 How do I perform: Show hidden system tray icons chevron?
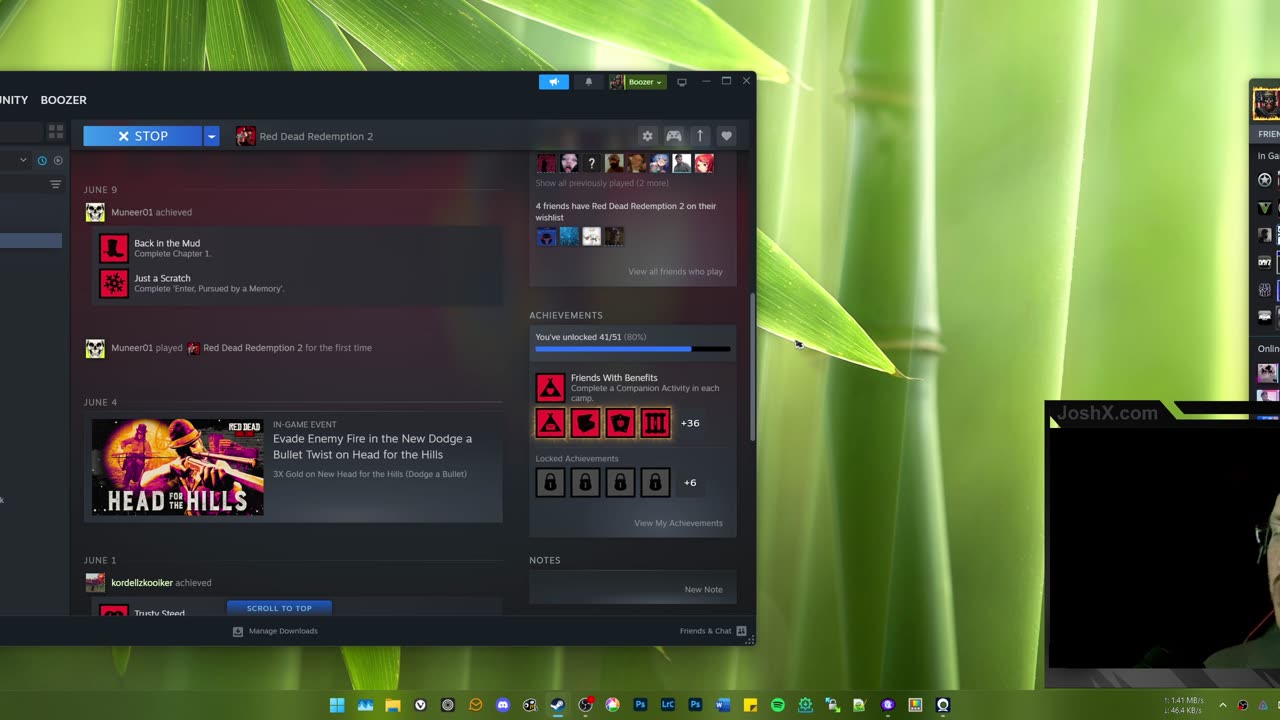1222,705
